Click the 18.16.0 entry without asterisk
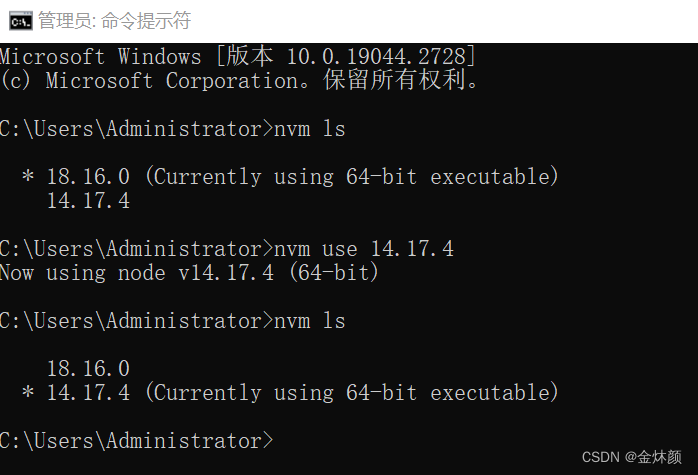Image resolution: width=698 pixels, height=475 pixels. (88, 369)
